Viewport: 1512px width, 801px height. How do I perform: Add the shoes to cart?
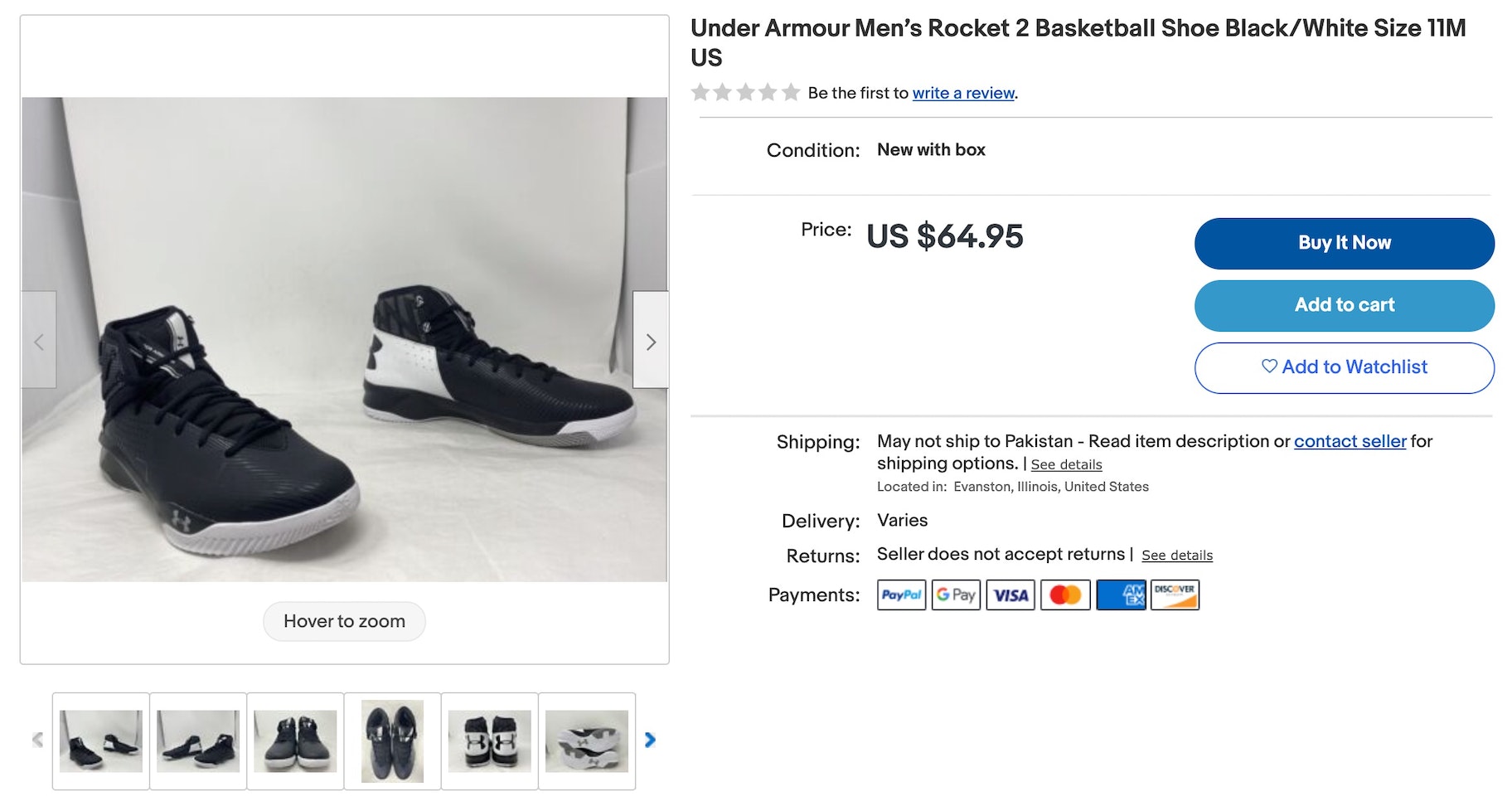click(1344, 305)
